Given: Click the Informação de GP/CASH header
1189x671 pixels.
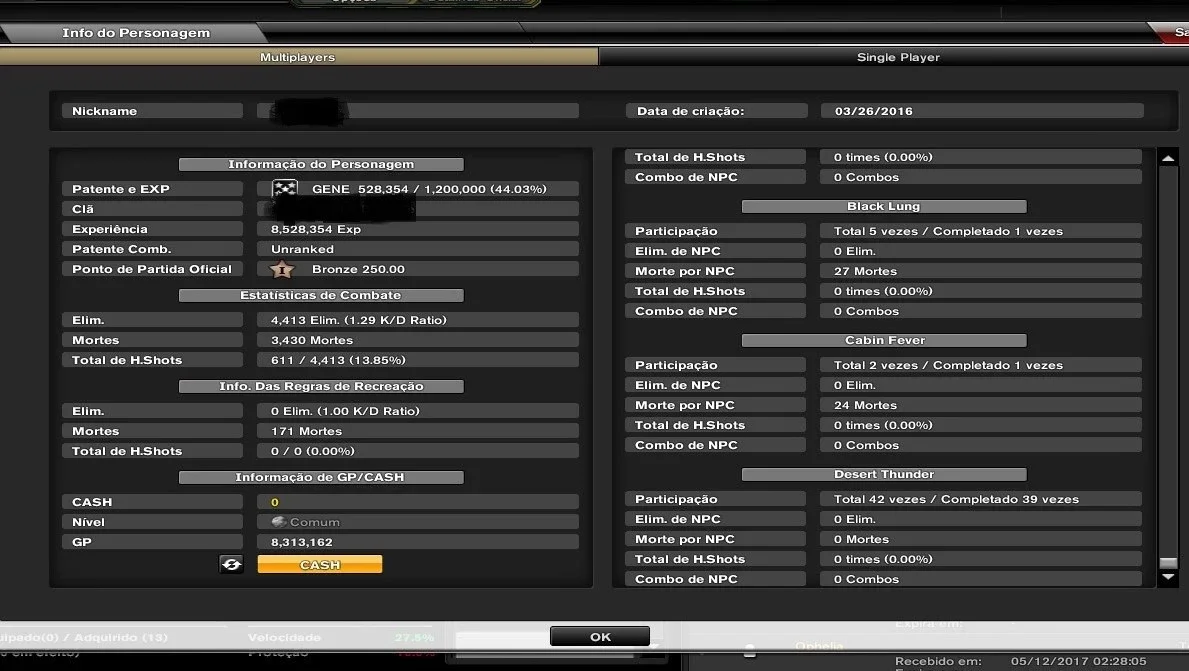Looking at the screenshot, I should coord(321,478).
